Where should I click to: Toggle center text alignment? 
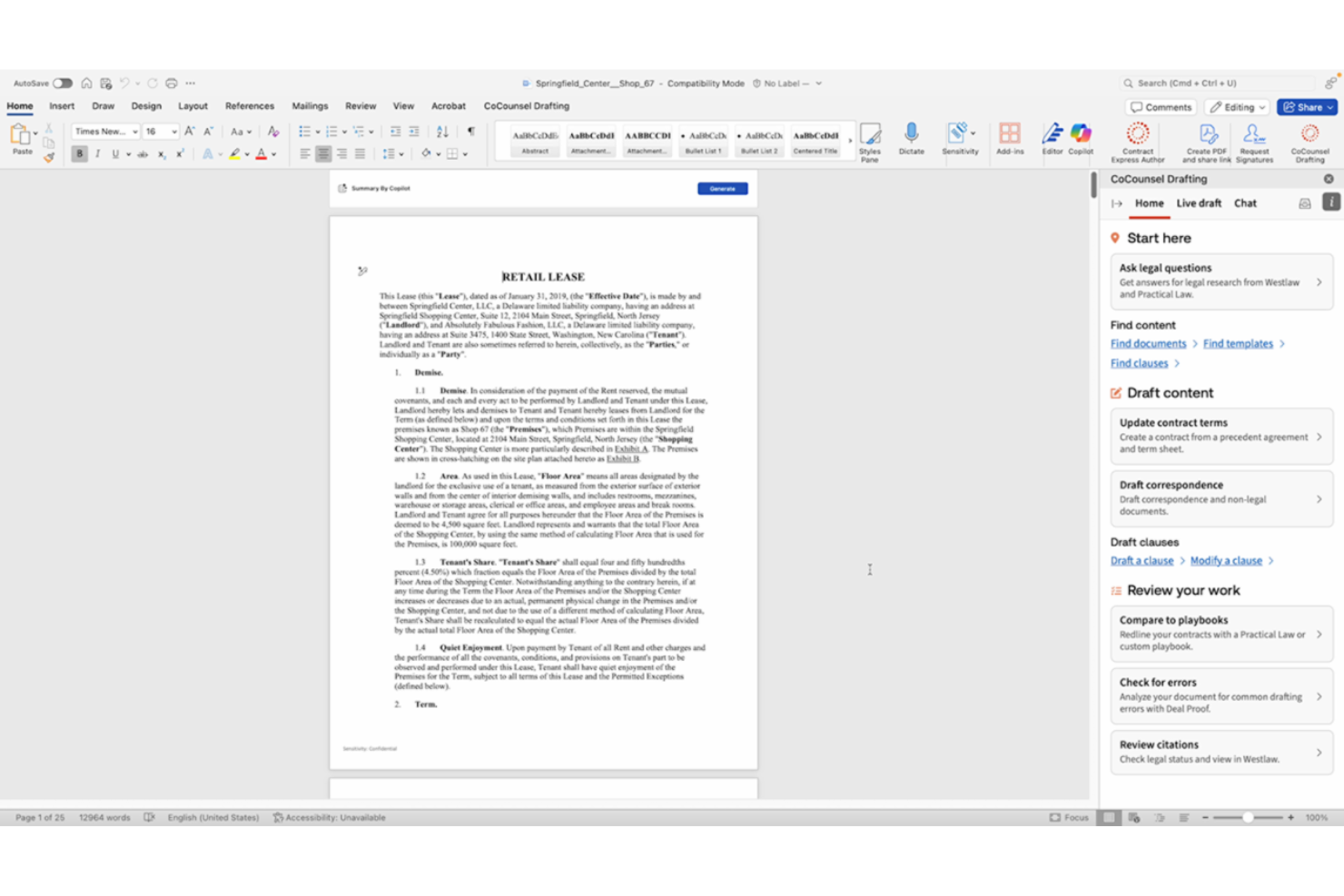click(x=323, y=154)
